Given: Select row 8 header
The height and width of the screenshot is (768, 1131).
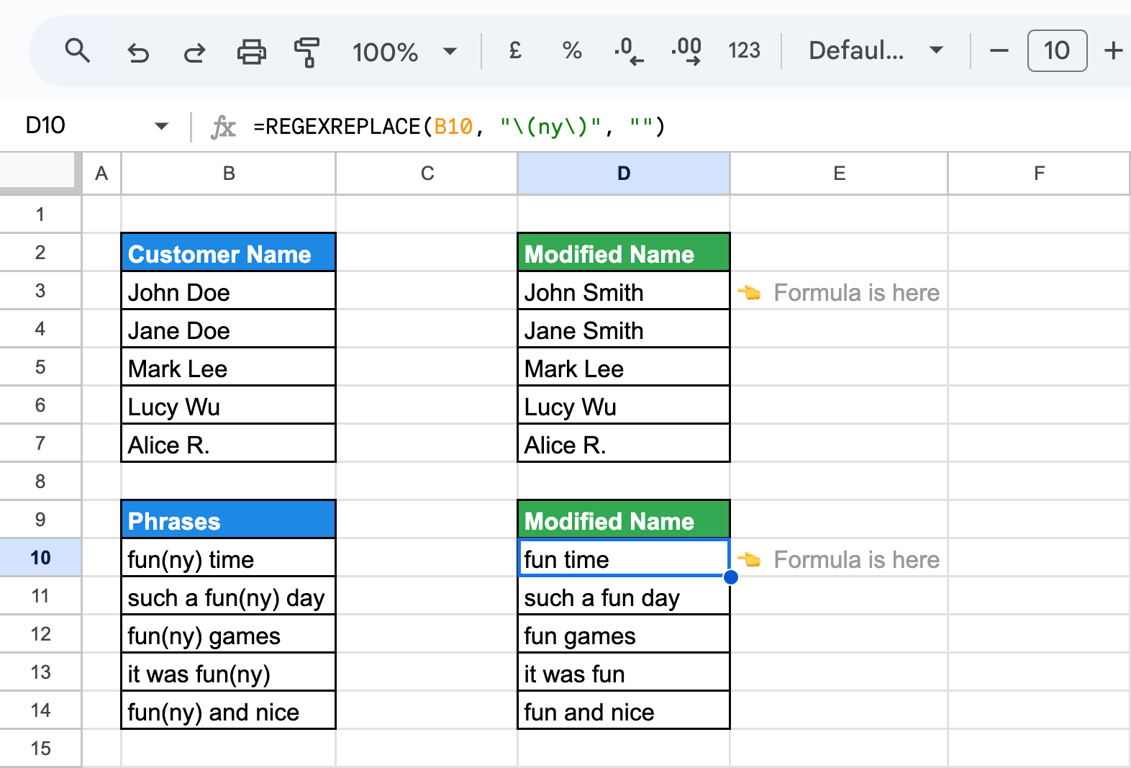Looking at the screenshot, I should click(40, 481).
